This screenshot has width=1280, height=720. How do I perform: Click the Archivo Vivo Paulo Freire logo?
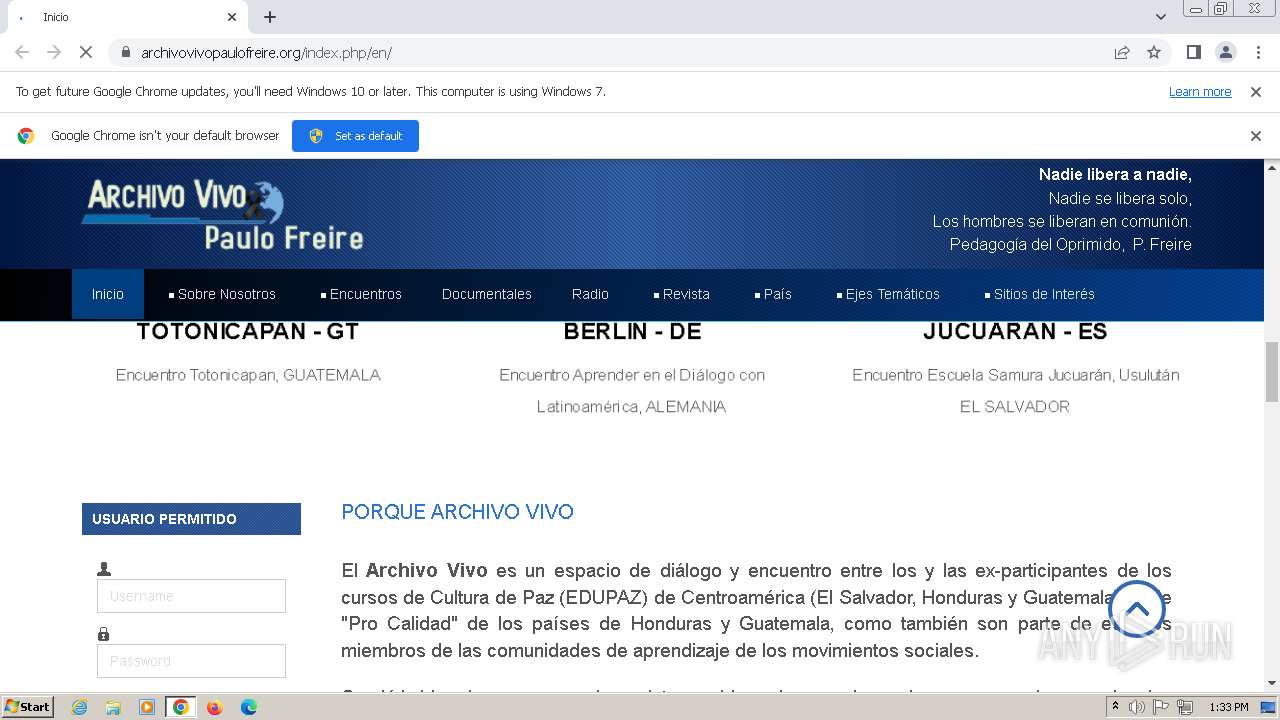pos(222,213)
